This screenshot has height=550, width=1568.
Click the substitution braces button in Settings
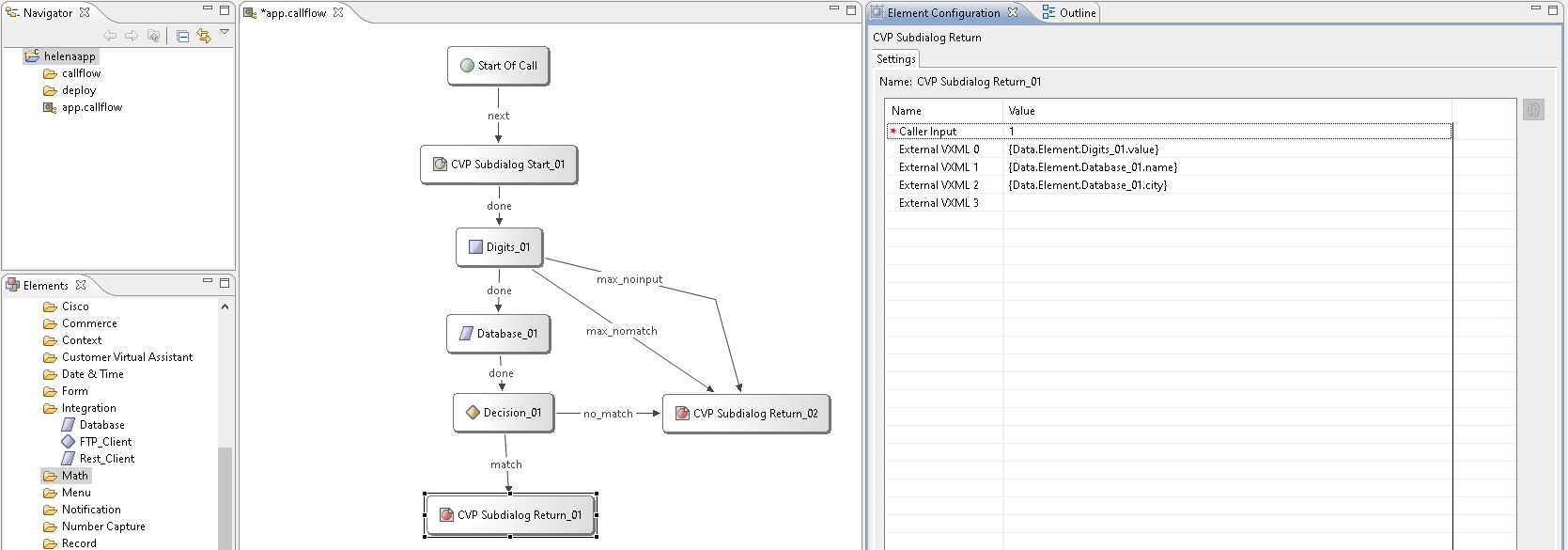pyautogui.click(x=1533, y=110)
